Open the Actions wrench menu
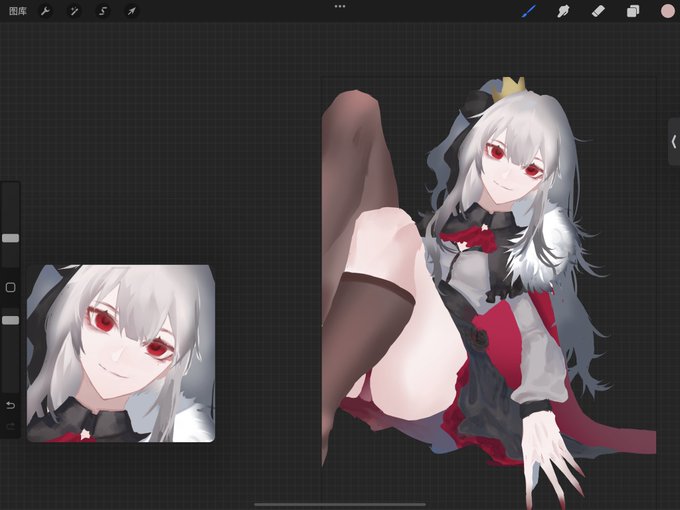This screenshot has width=680, height=510. click(x=46, y=11)
